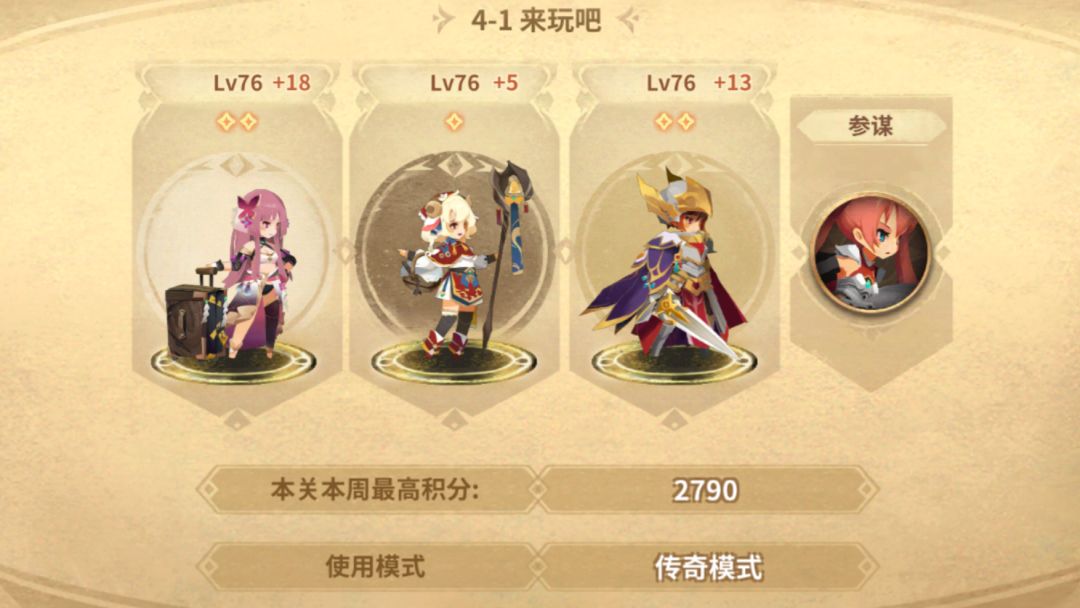Click the Lv76 +13 level header

pos(698,83)
